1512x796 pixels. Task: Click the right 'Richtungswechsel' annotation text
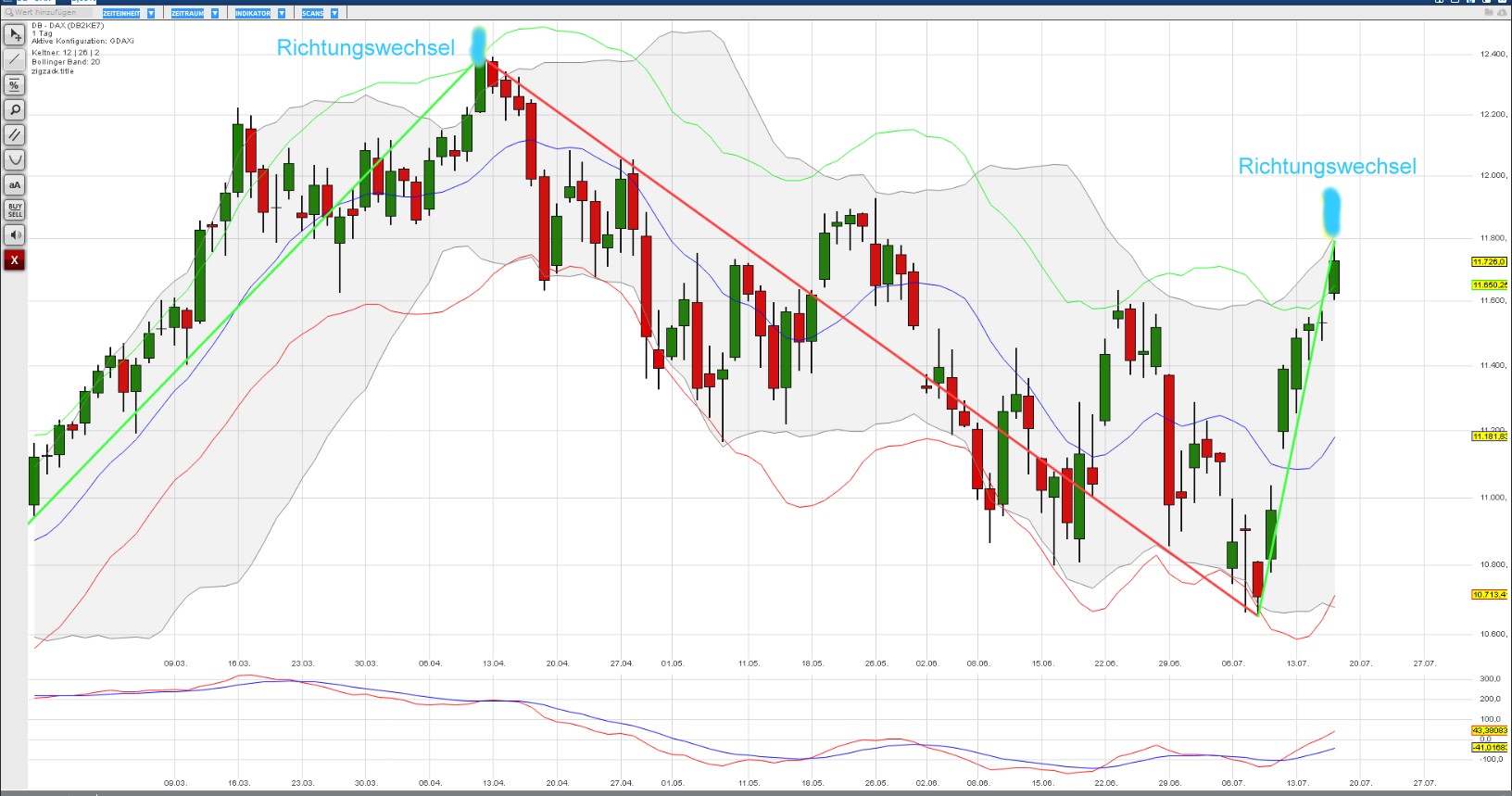coord(1327,167)
